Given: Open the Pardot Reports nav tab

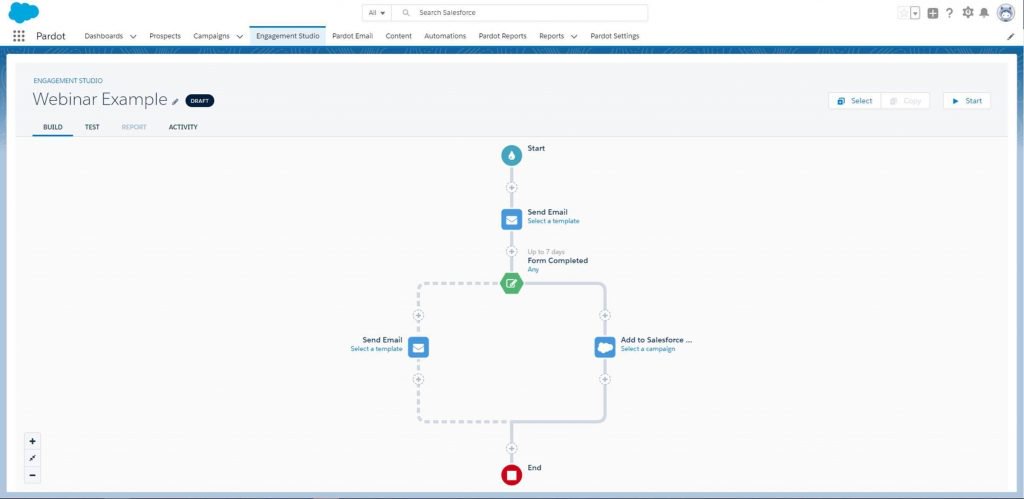Looking at the screenshot, I should 502,36.
